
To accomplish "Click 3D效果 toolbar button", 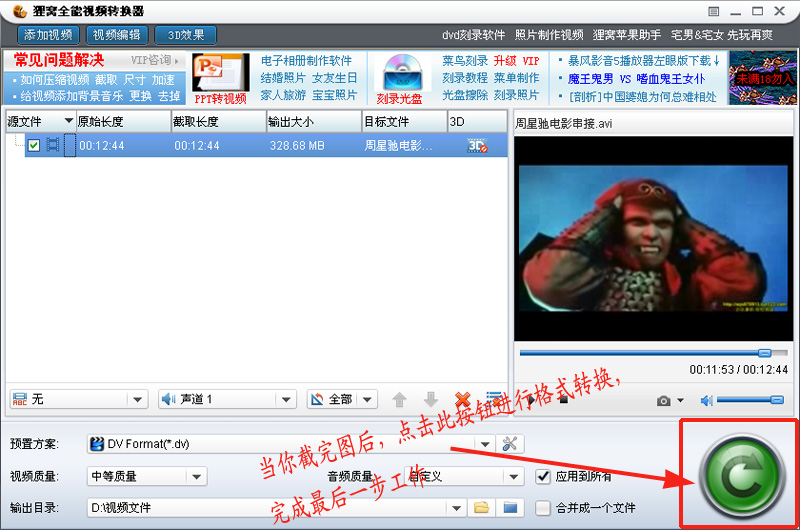I will coord(186,35).
